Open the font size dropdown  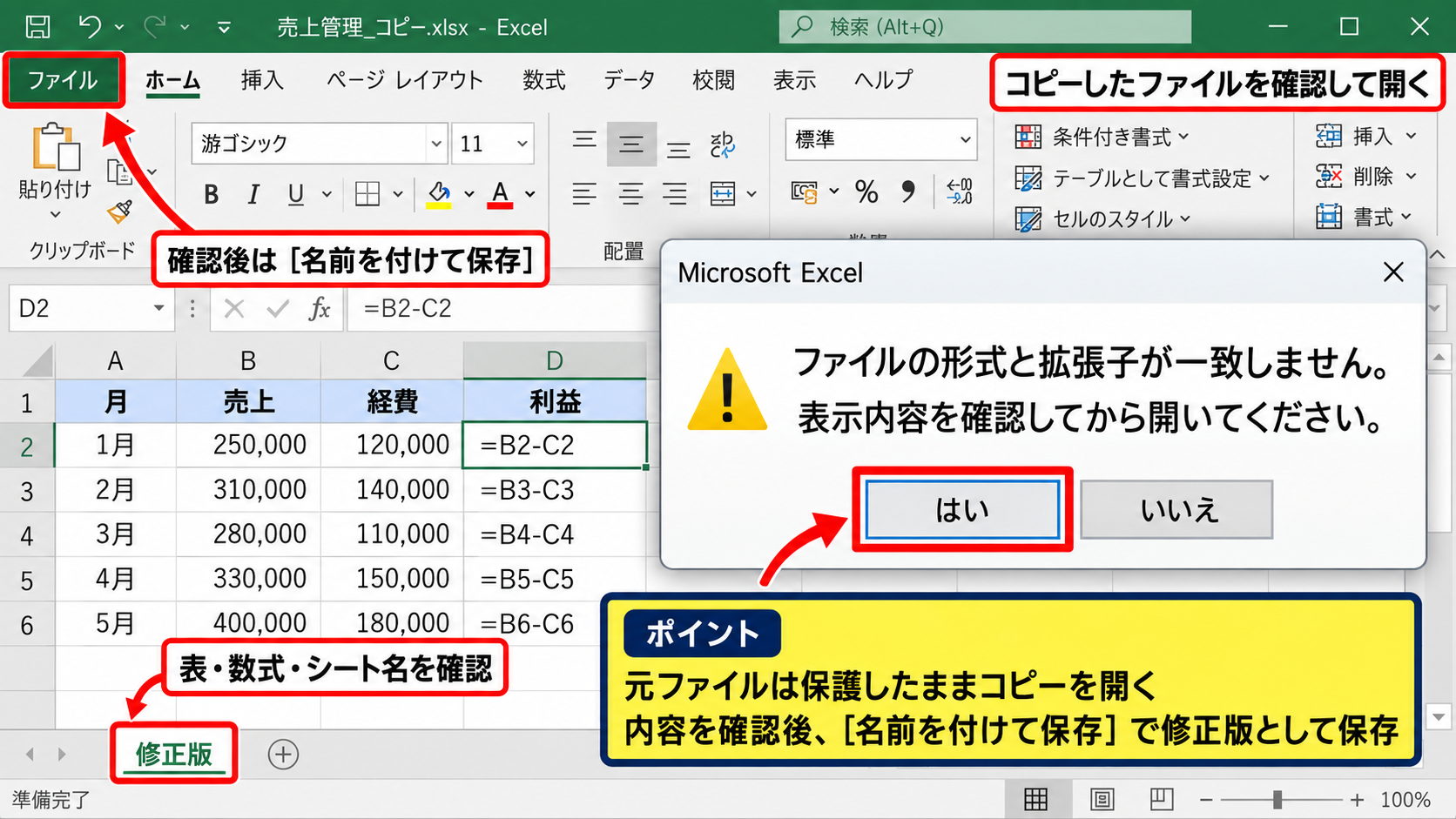[522, 143]
